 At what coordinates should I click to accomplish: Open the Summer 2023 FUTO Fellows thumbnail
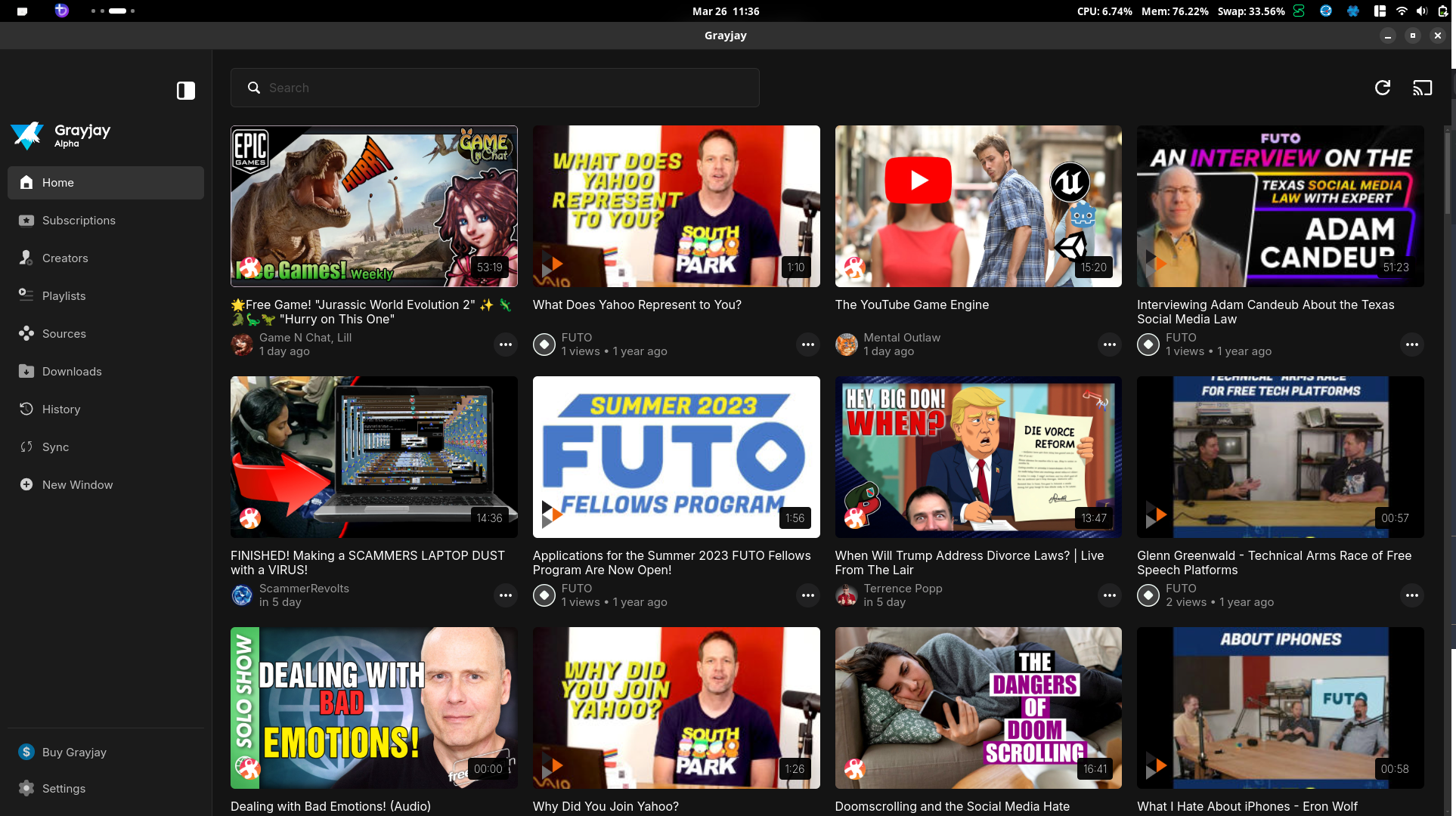coord(677,457)
